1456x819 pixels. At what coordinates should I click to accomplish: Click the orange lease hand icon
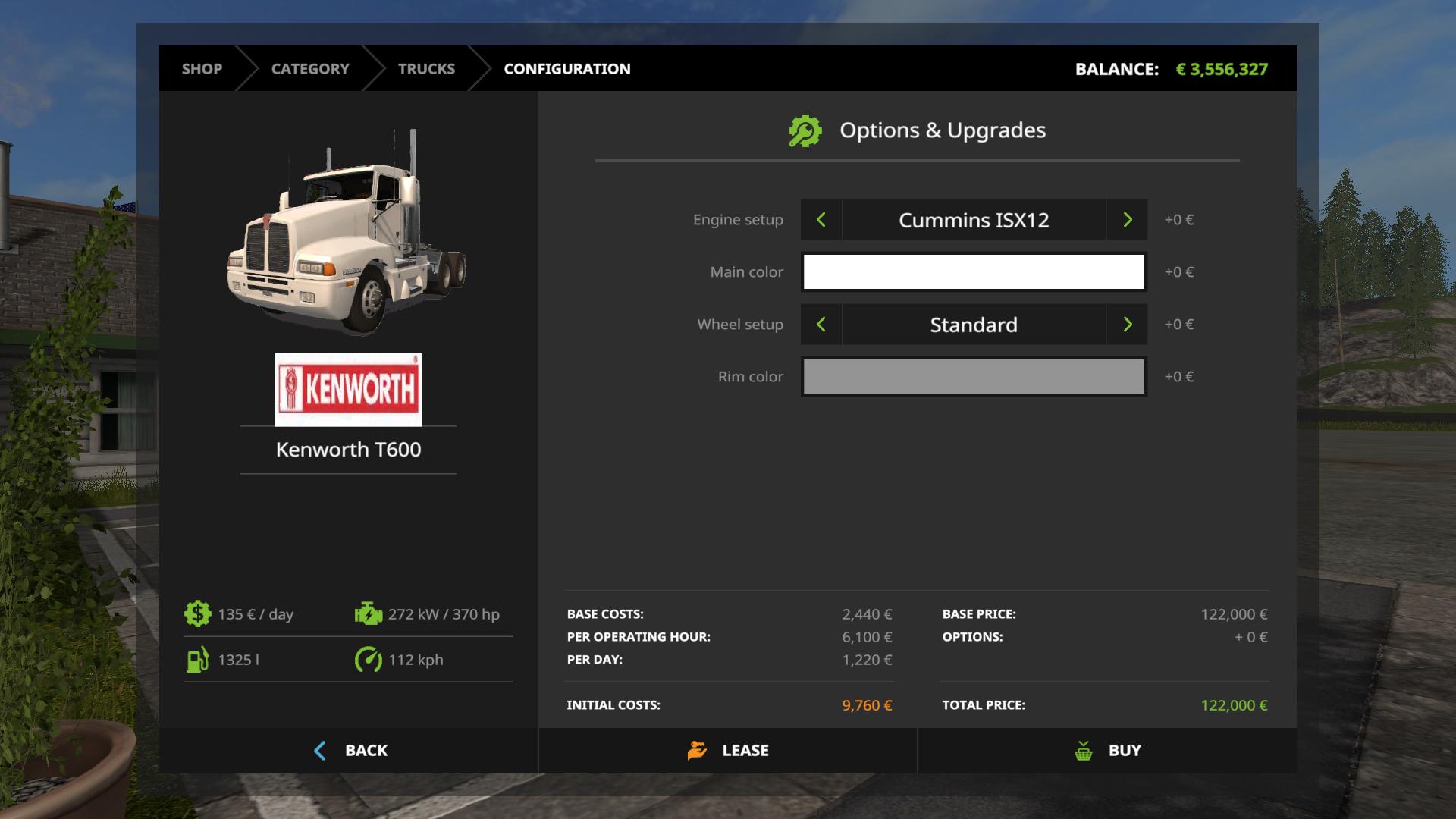697,751
